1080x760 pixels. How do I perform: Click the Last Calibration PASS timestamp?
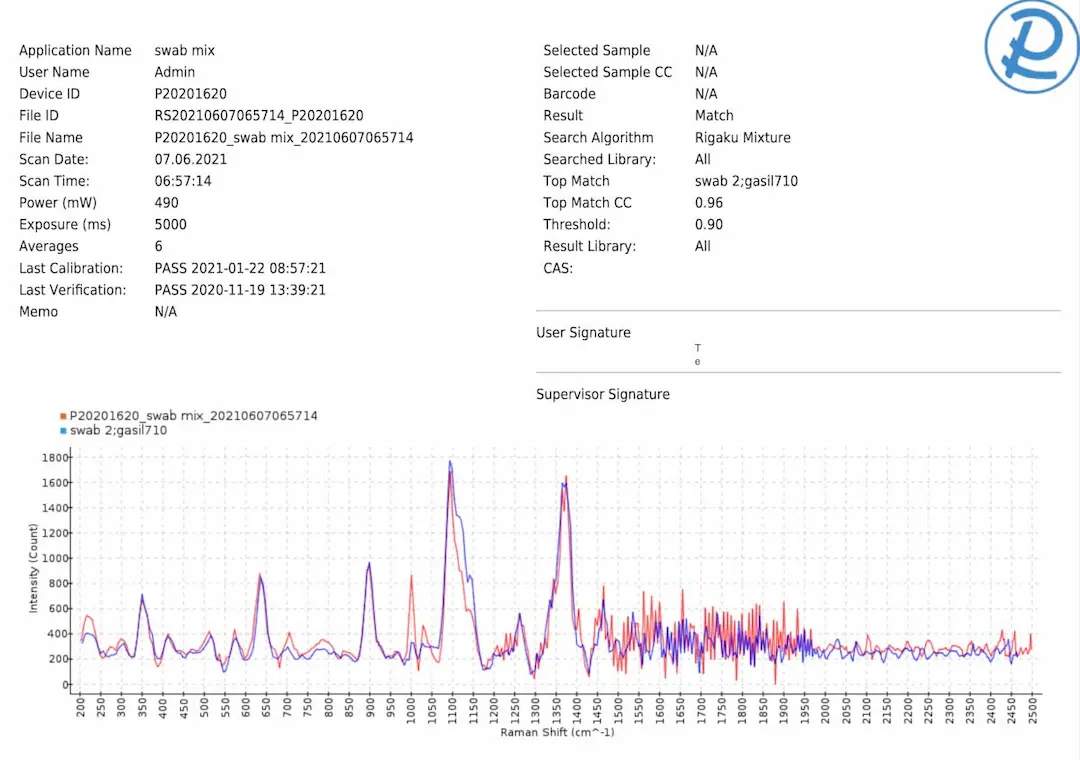240,268
